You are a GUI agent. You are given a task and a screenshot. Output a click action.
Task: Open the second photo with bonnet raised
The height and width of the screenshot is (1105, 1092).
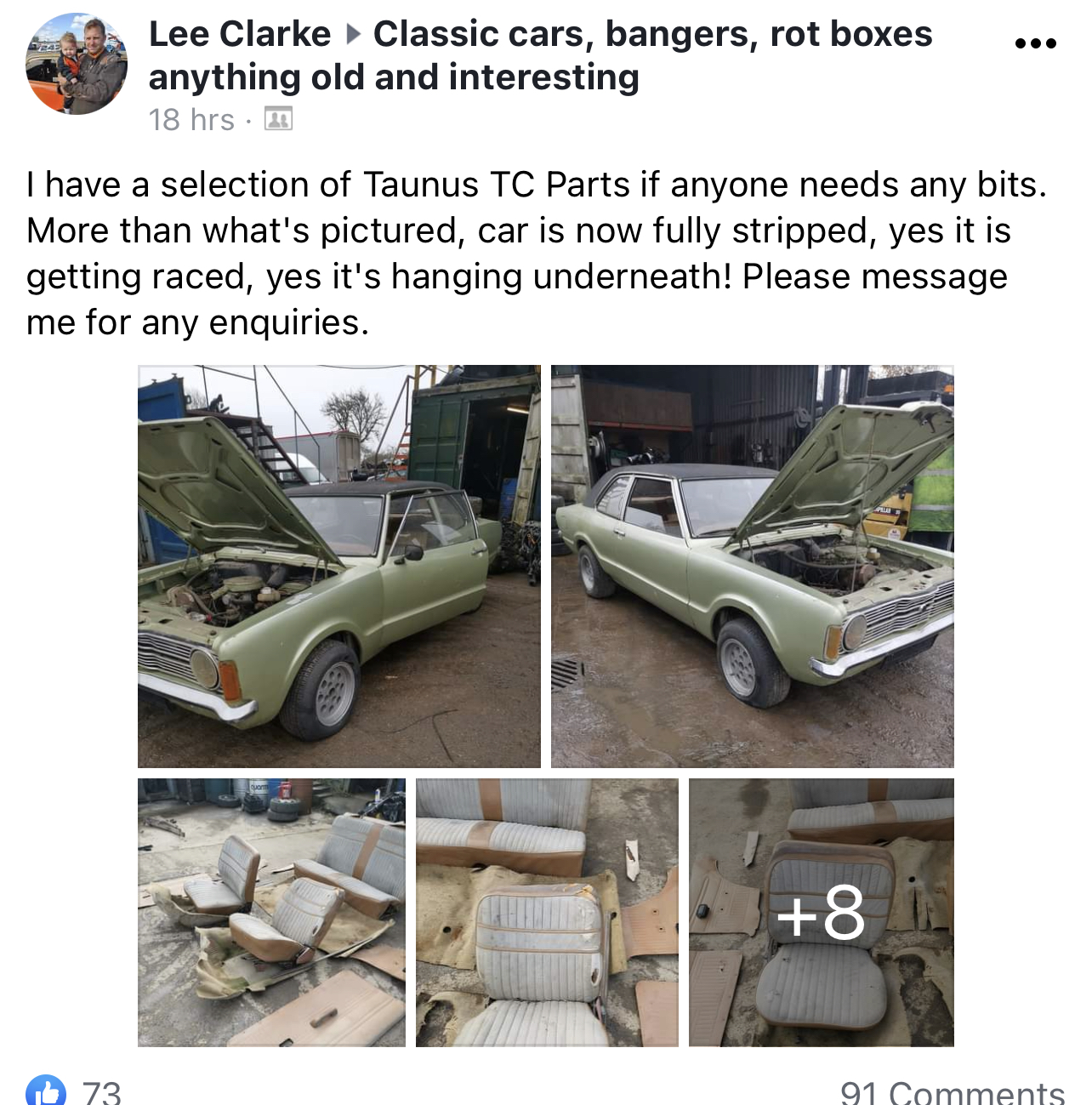tap(753, 567)
